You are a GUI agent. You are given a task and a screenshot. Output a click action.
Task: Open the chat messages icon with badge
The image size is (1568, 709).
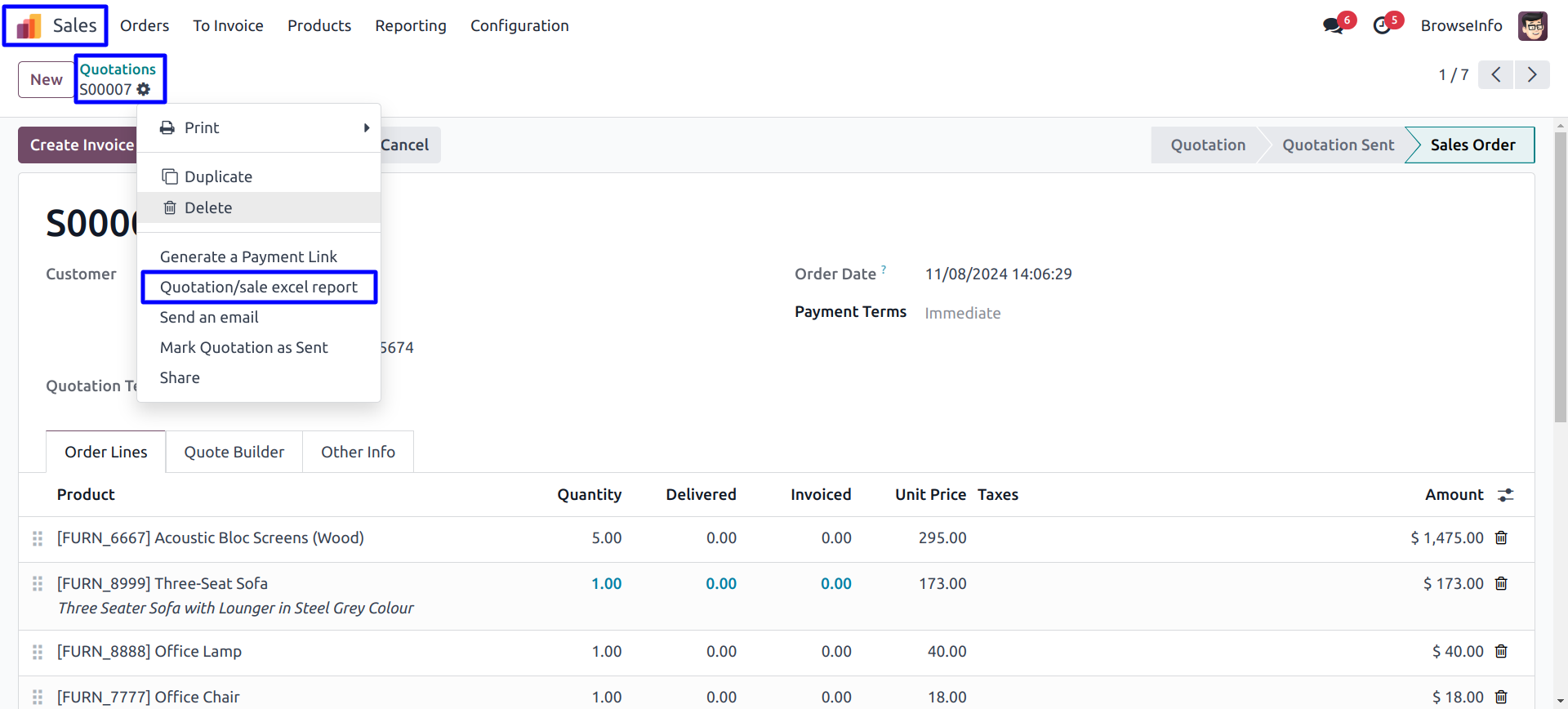tap(1333, 25)
